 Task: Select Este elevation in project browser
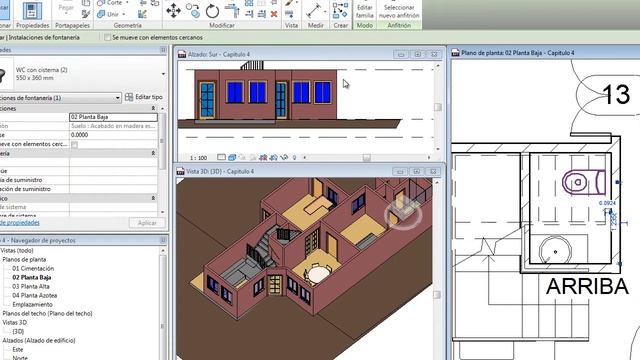(x=18, y=349)
